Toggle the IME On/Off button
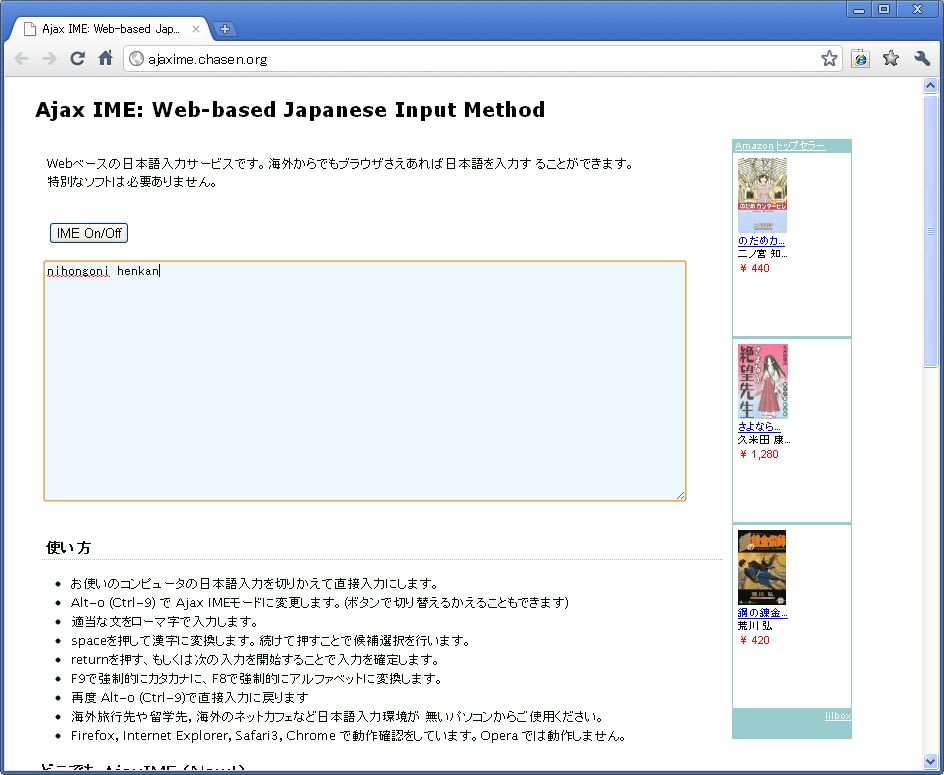944x775 pixels. pos(89,233)
